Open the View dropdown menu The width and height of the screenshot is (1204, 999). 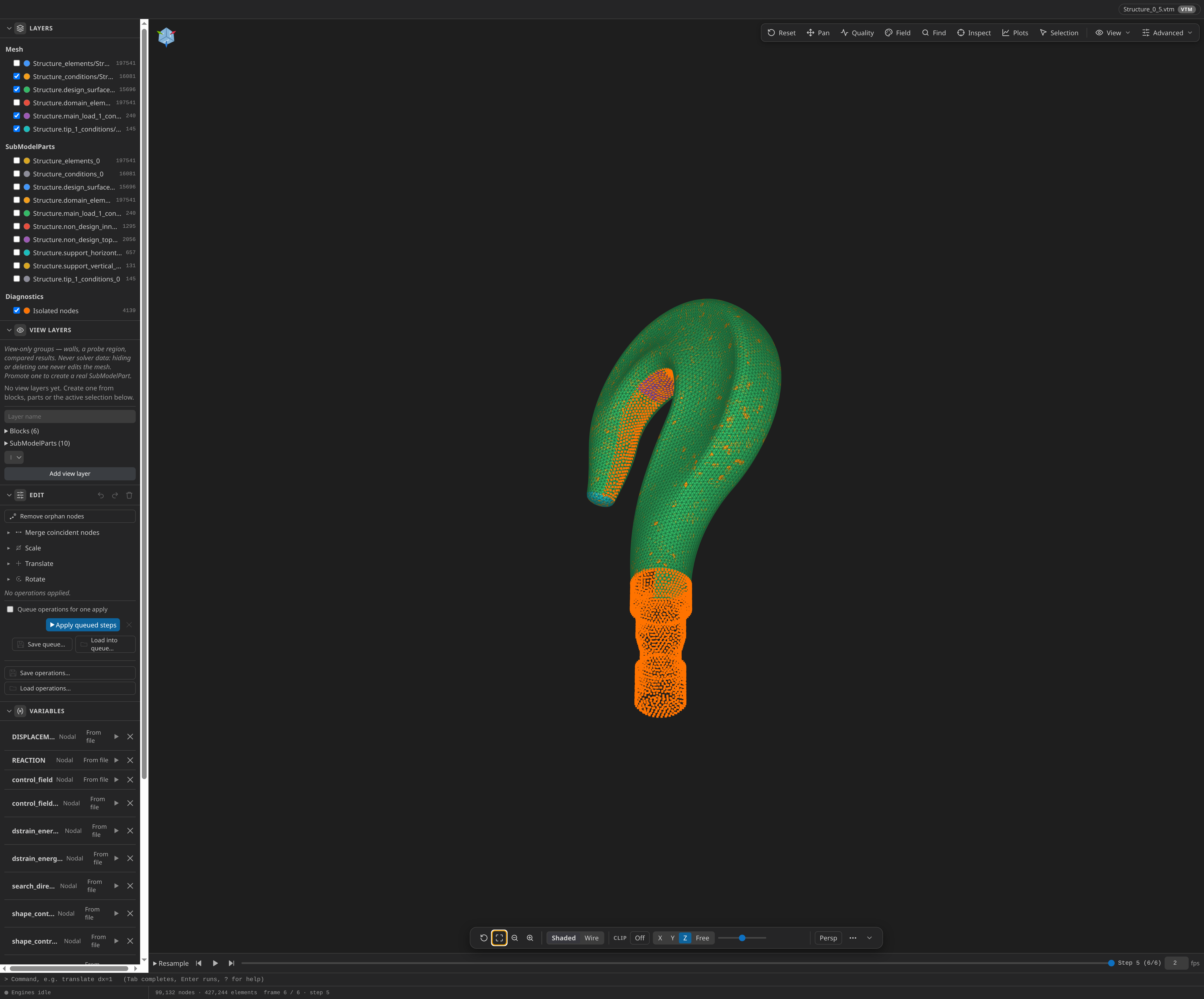[x=1113, y=33]
